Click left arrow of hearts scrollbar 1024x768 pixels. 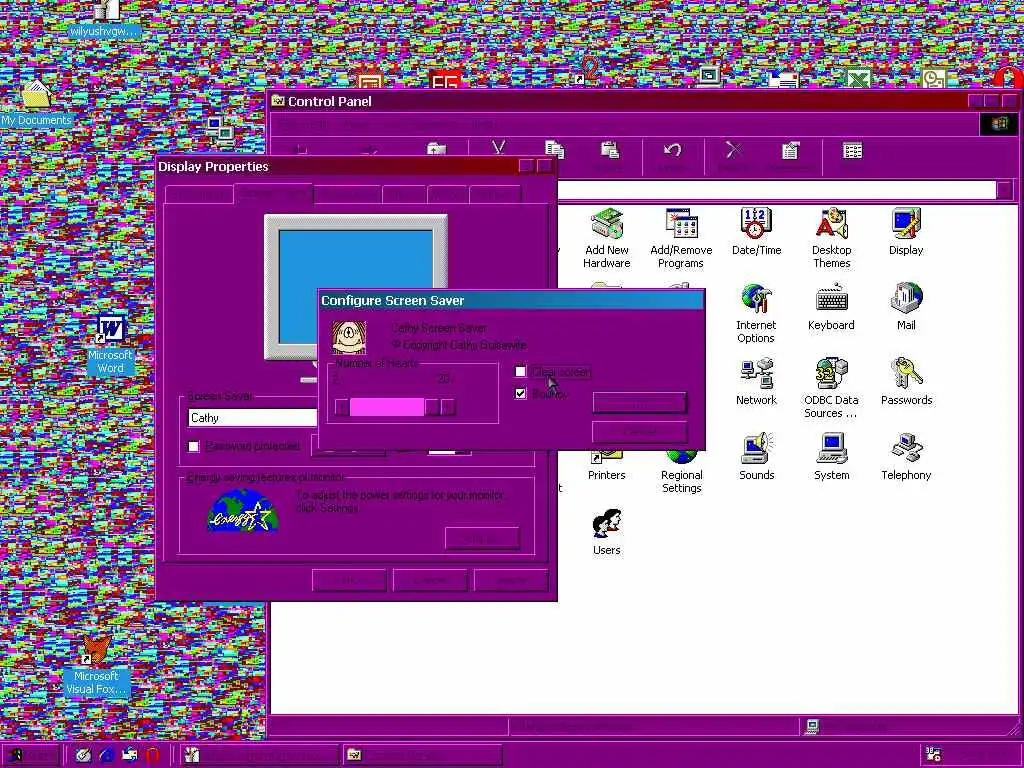(x=342, y=408)
